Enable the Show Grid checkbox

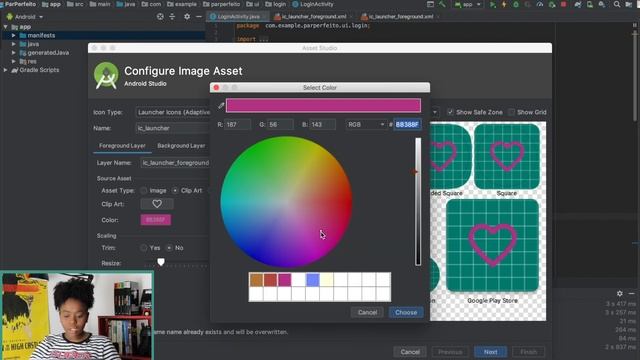[x=511, y=112]
